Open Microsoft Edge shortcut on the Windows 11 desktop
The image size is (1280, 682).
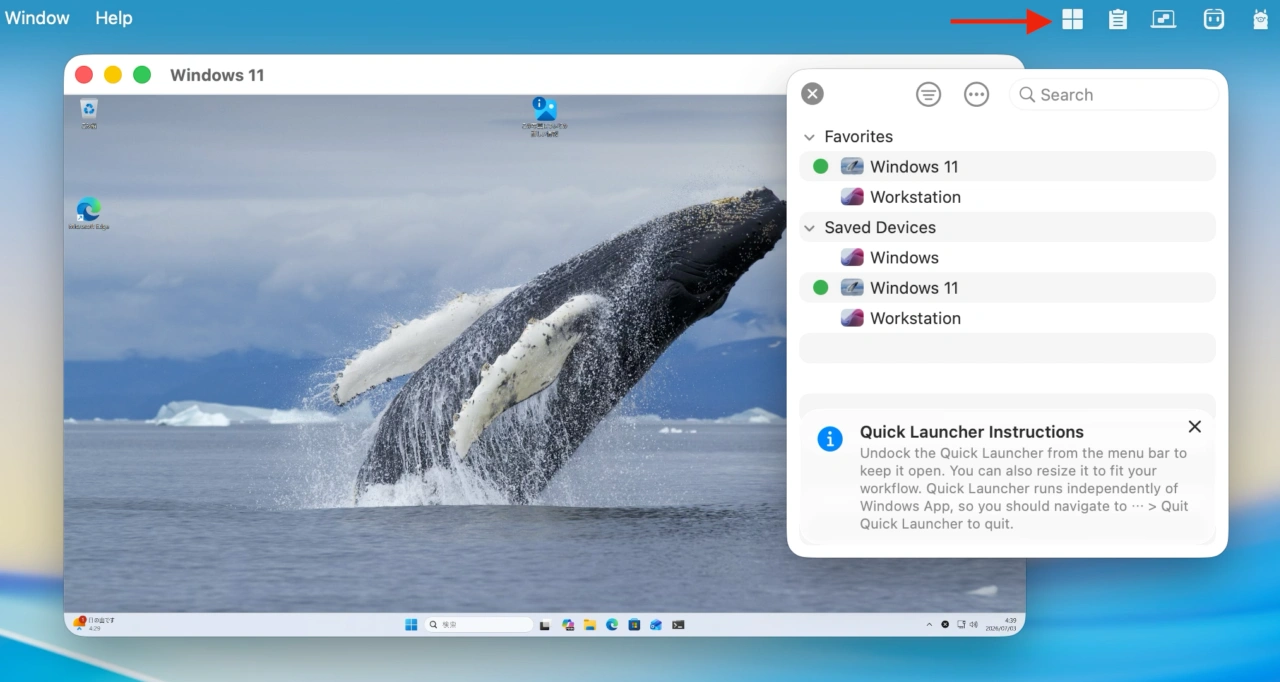(89, 214)
